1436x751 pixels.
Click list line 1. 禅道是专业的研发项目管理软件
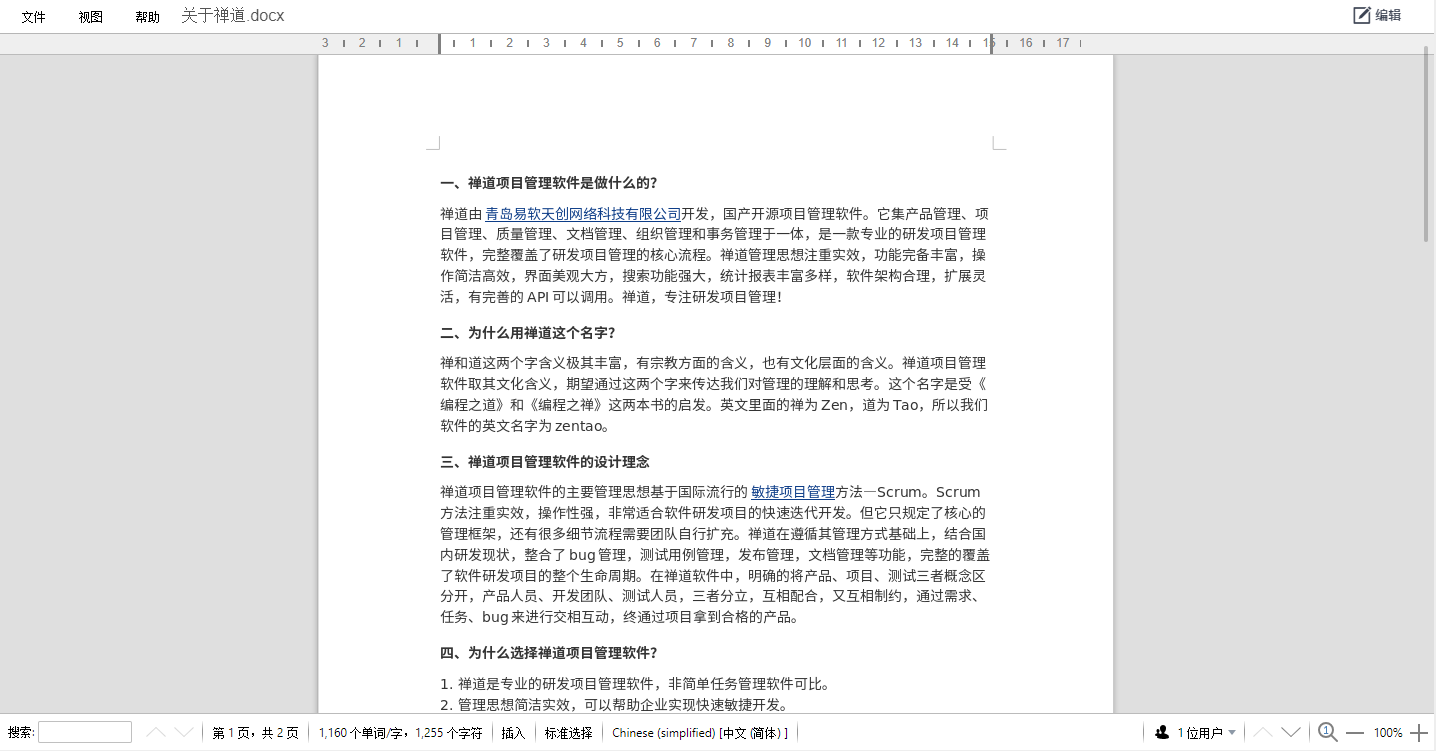tap(635, 684)
